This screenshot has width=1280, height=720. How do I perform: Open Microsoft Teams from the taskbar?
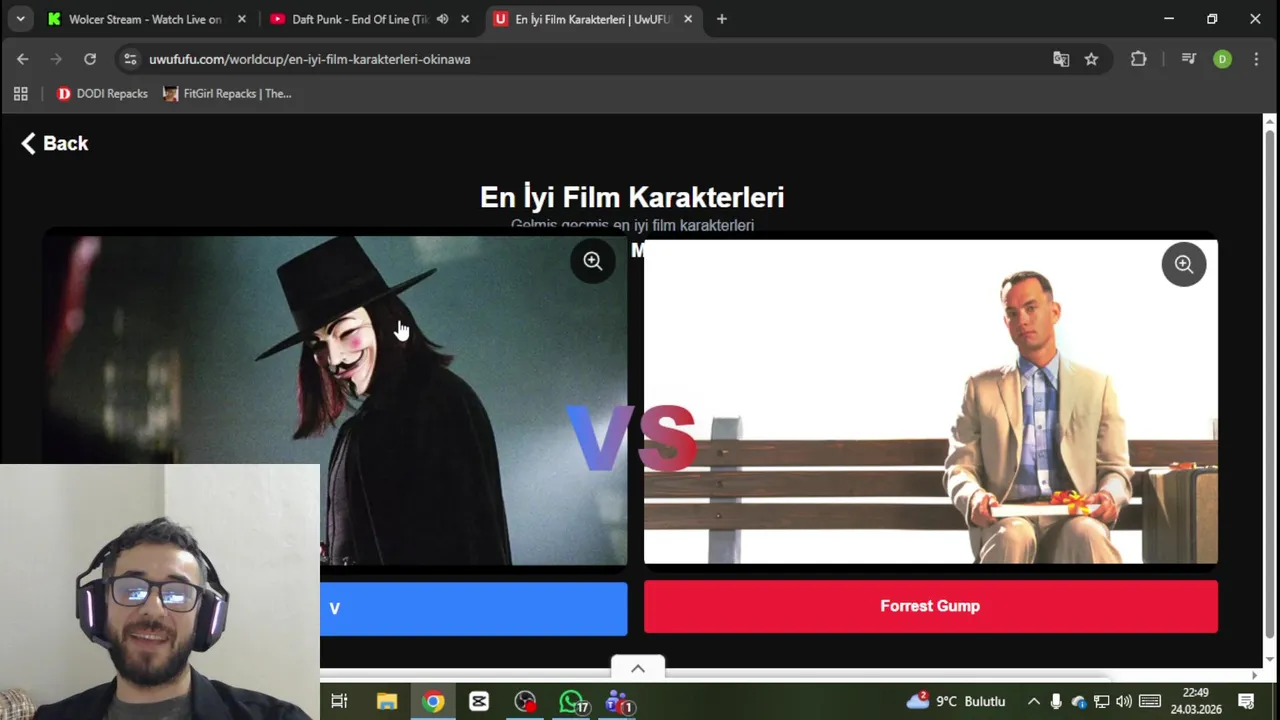pos(619,701)
